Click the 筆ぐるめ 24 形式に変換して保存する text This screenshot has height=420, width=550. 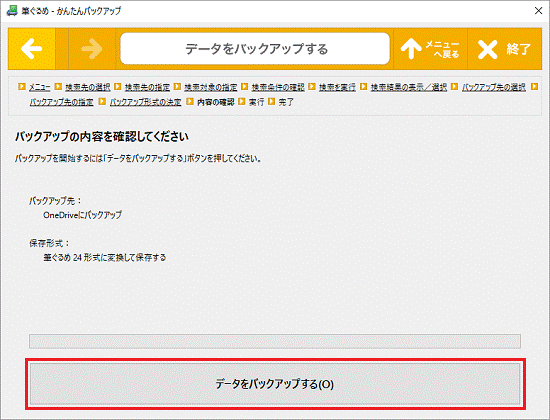tap(105, 258)
